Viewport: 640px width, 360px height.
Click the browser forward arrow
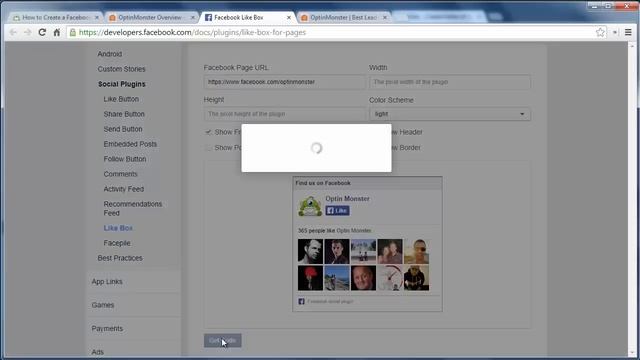[27, 32]
